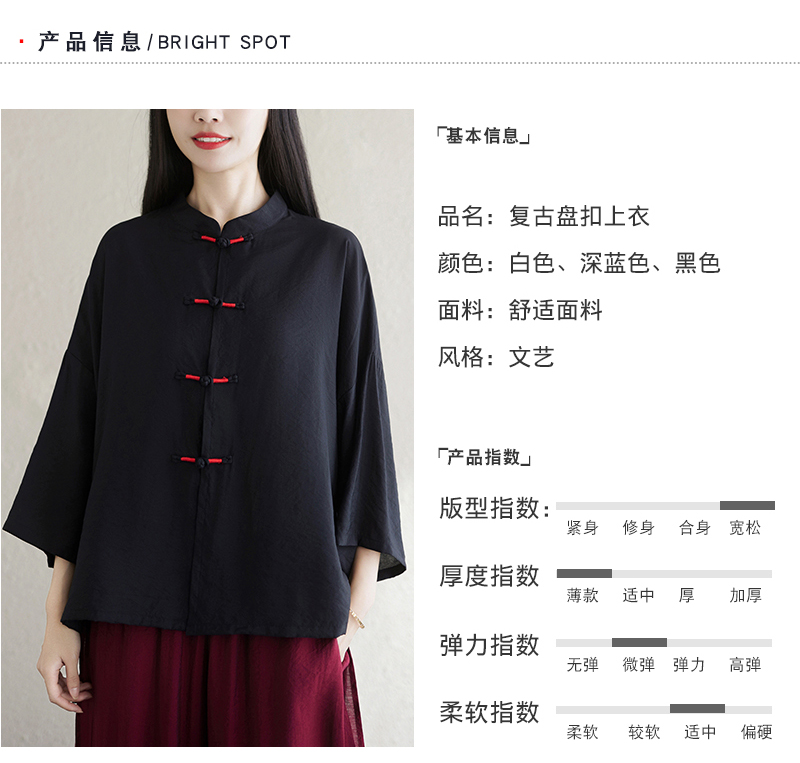Select the 品名 复古盘扣上衣 text
This screenshot has width=800, height=763.
(x=544, y=216)
